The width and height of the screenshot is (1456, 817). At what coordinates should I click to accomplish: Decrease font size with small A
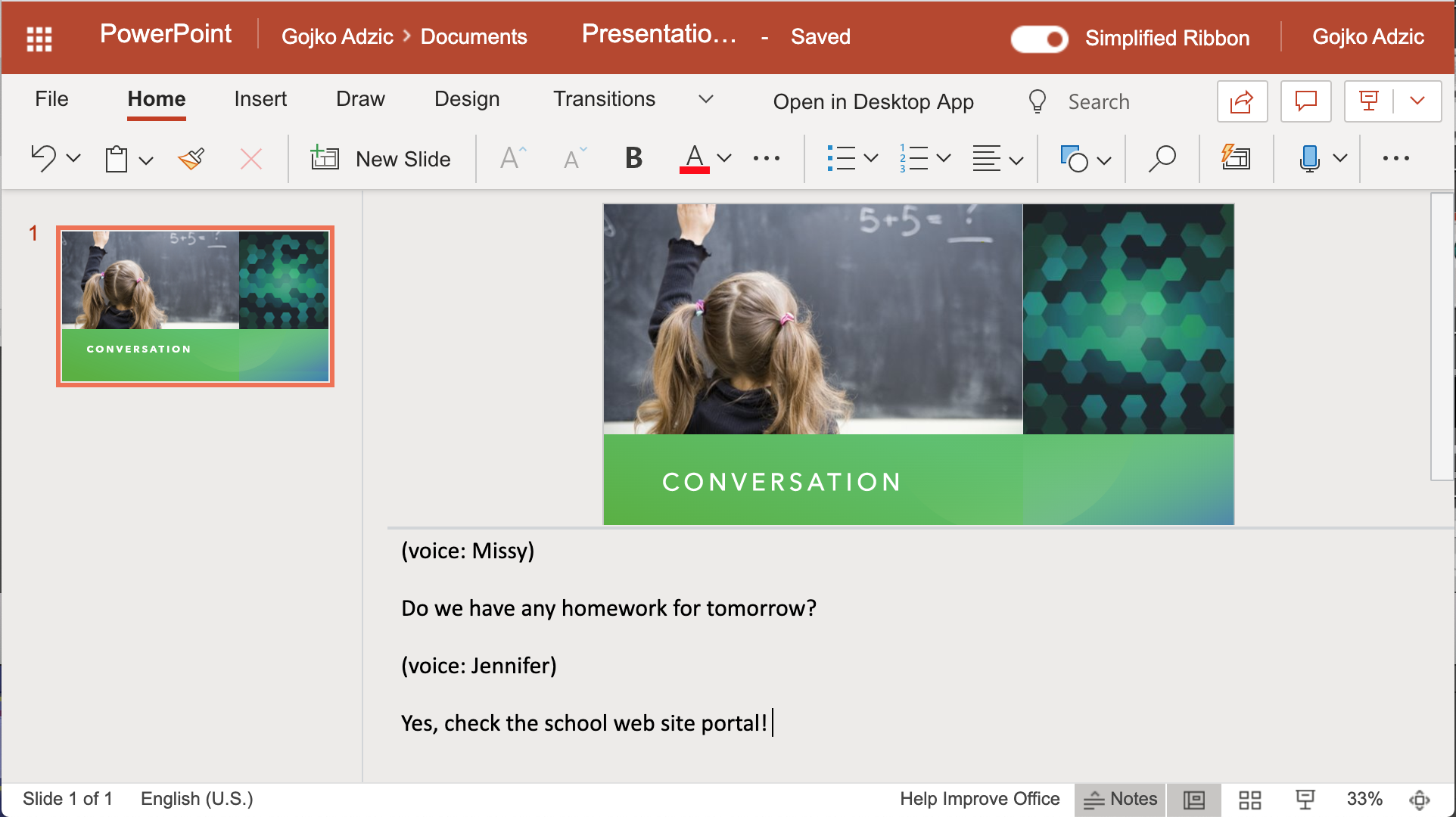[x=575, y=158]
